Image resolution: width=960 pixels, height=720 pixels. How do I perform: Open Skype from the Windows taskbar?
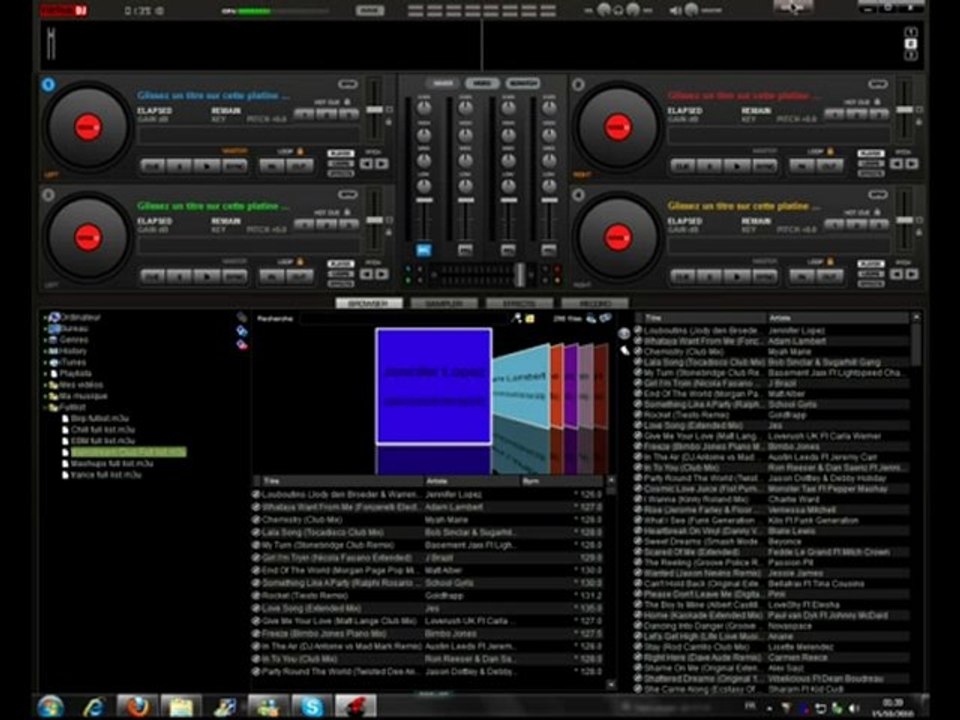tap(312, 707)
